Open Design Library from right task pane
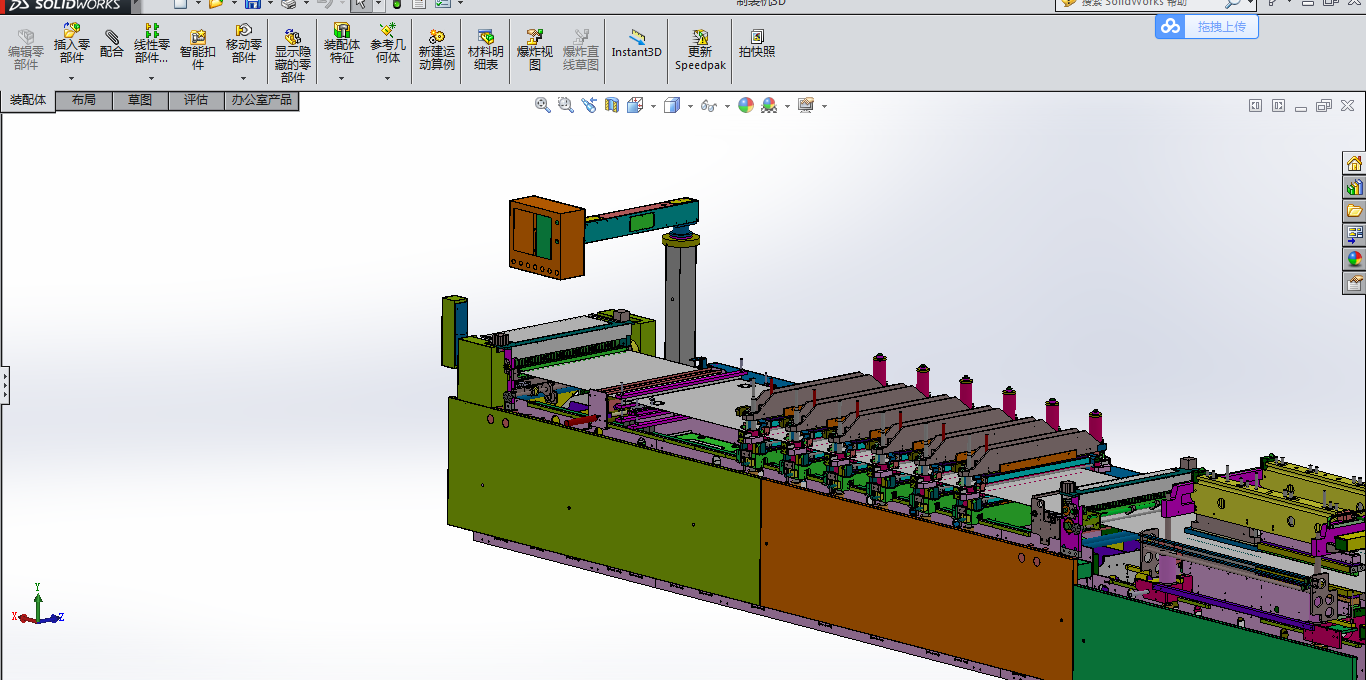Screen dimensions: 1366x680 coord(1354,187)
